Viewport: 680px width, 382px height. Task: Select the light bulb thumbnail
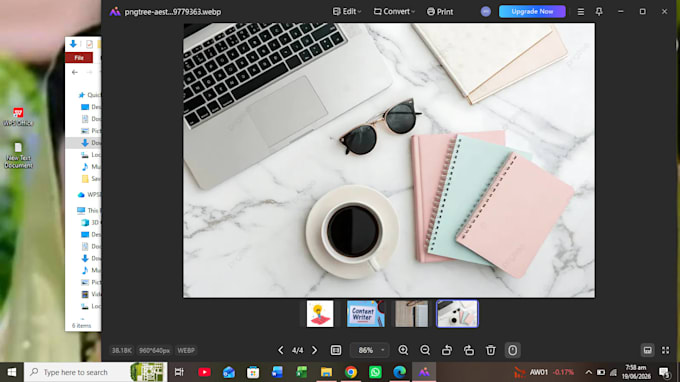(320, 313)
